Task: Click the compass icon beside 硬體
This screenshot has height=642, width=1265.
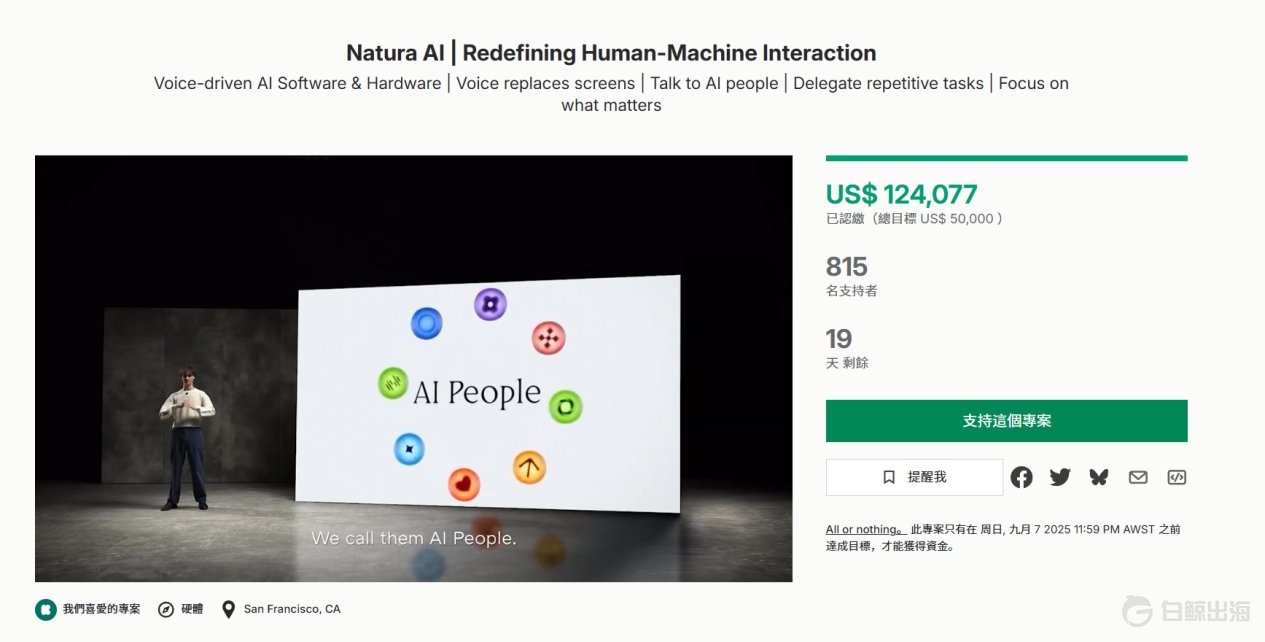Action: 166,609
